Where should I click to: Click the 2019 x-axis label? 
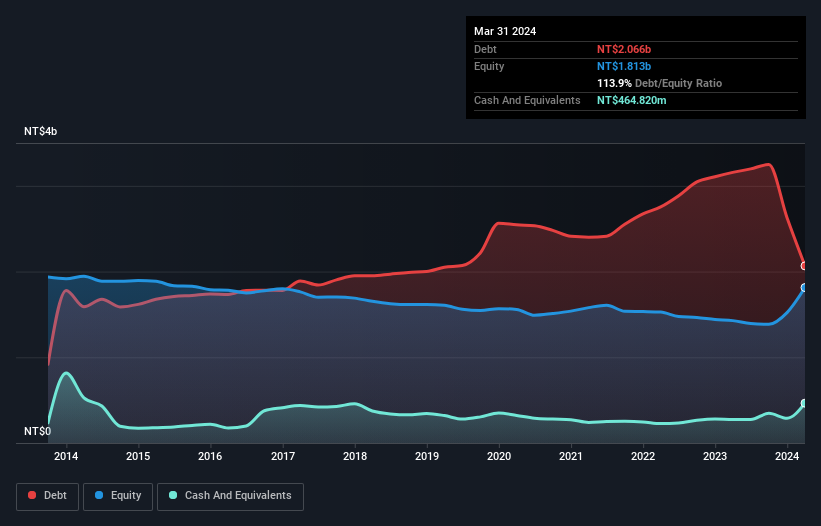click(427, 456)
